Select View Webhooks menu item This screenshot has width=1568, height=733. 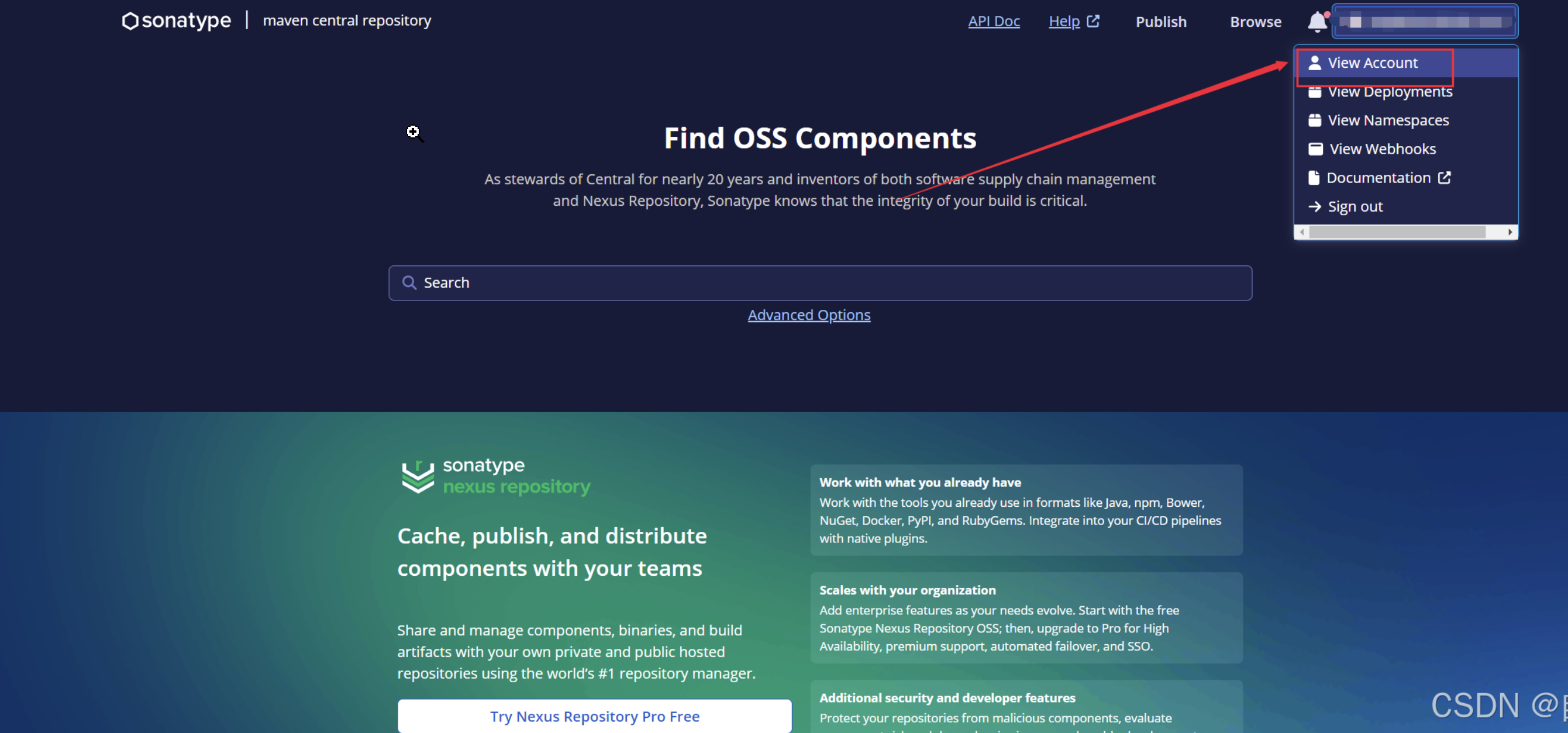pyautogui.click(x=1405, y=149)
